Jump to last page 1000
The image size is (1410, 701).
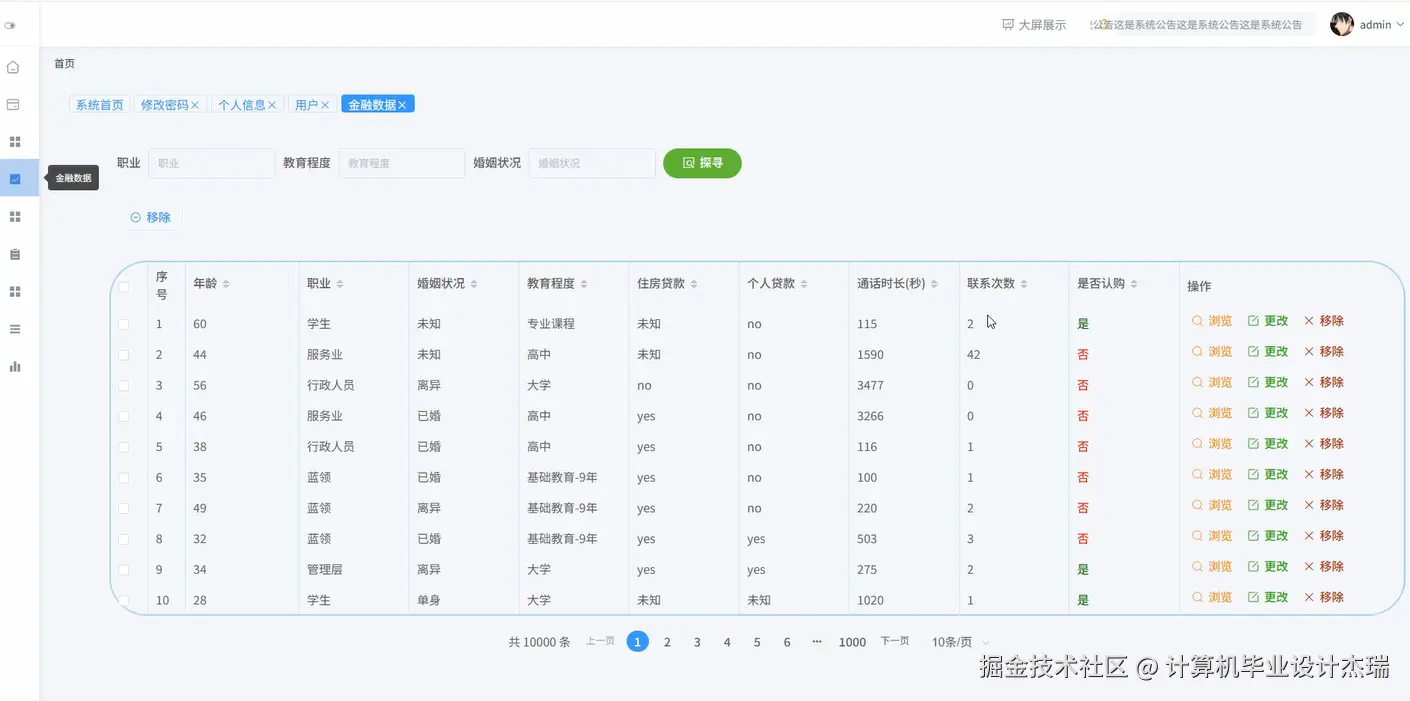tap(852, 642)
